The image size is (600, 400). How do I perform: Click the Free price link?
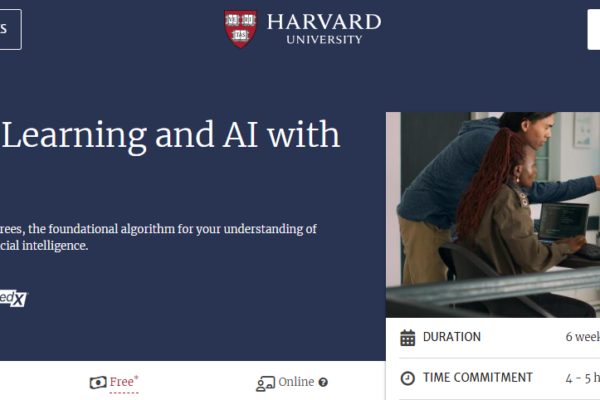pos(124,382)
